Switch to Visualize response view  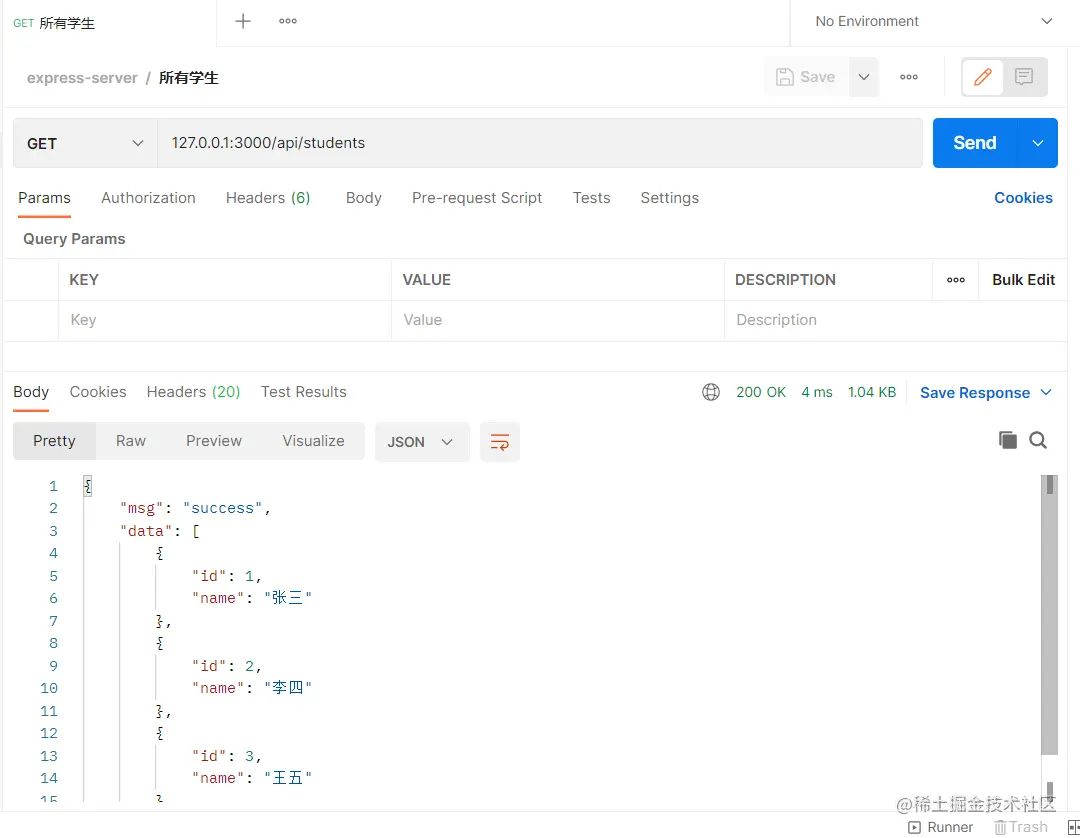click(x=313, y=441)
